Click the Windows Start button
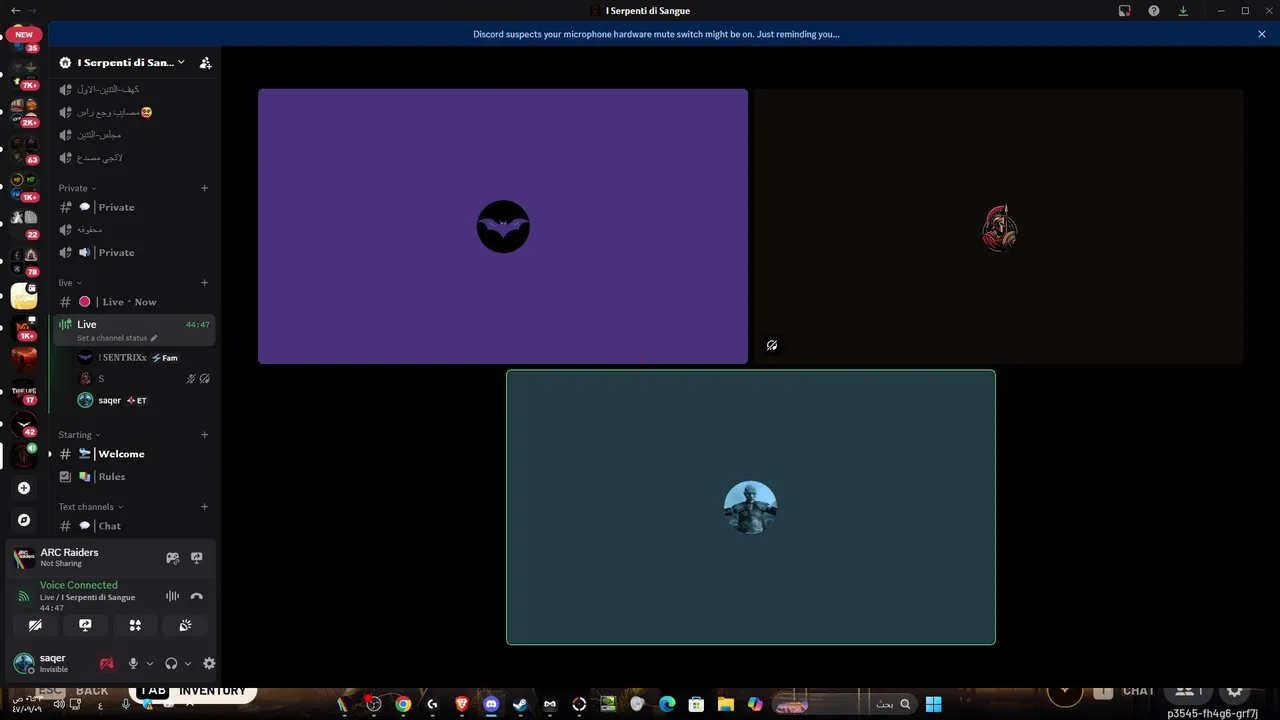1280x720 pixels. click(933, 704)
